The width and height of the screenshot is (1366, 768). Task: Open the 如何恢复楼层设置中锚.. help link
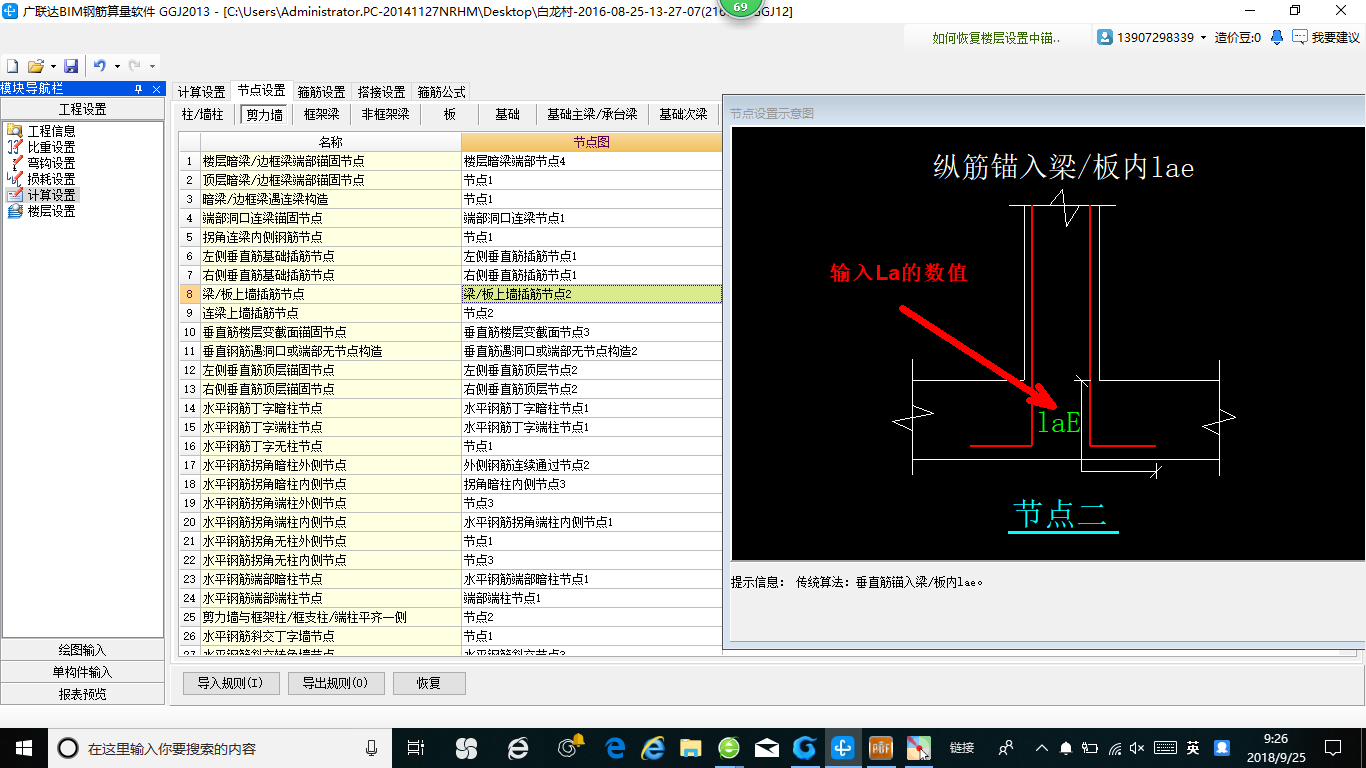tap(996, 38)
